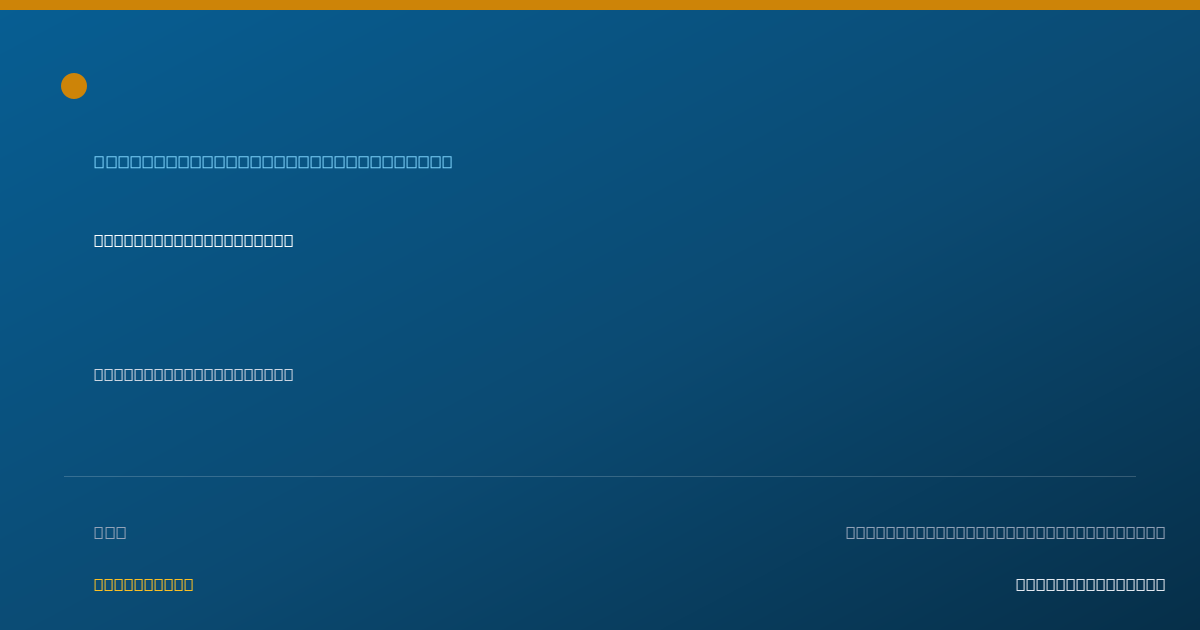The width and height of the screenshot is (1200, 630).
Task: Click the short gray label at bottom left
Action: (110, 532)
